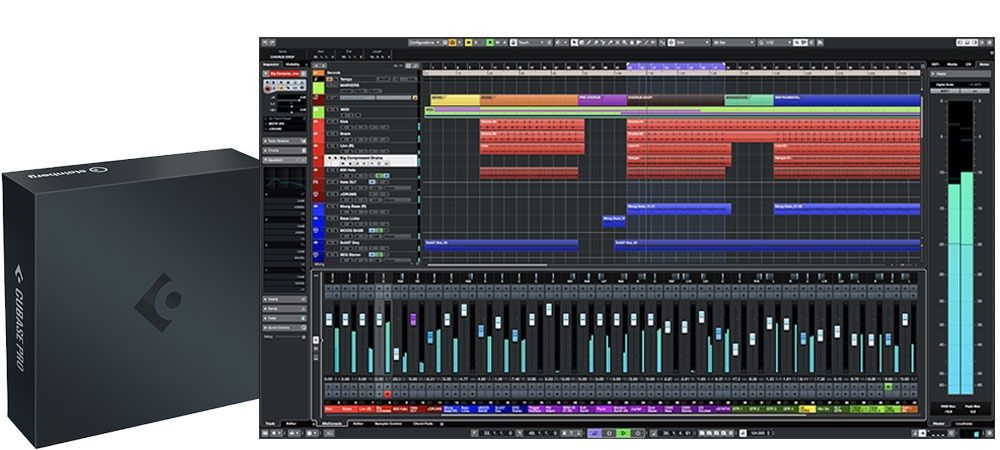Switch to the Loudness tab under the meter
The width and height of the screenshot is (1000, 450).
964,424
